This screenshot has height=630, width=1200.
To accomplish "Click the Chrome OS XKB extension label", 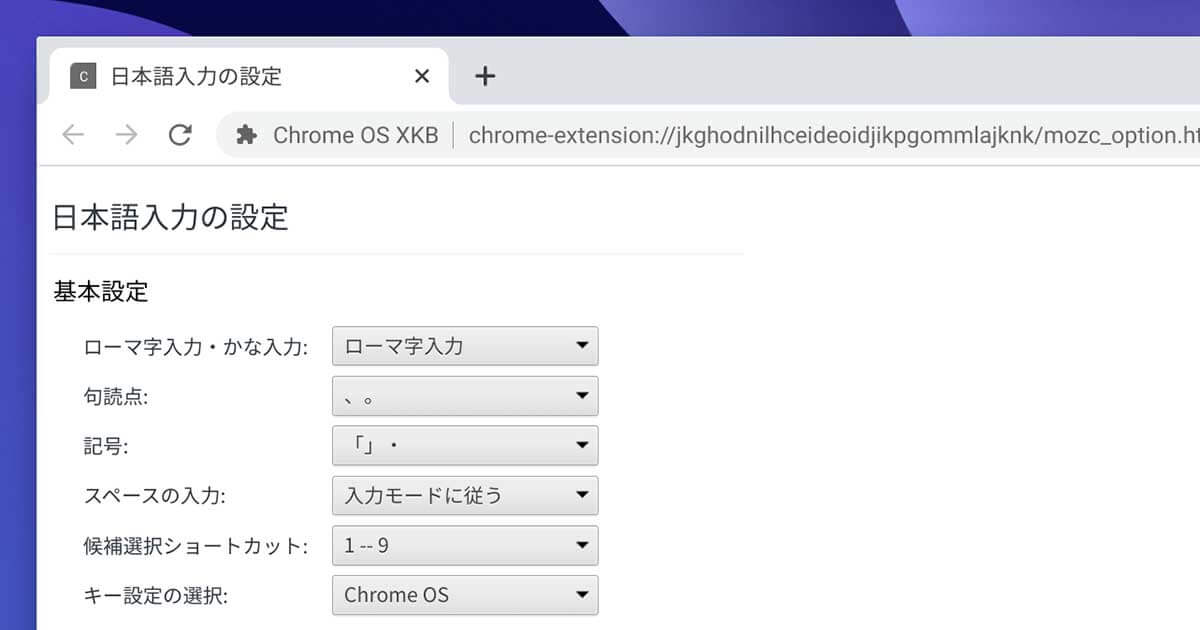I will [357, 135].
